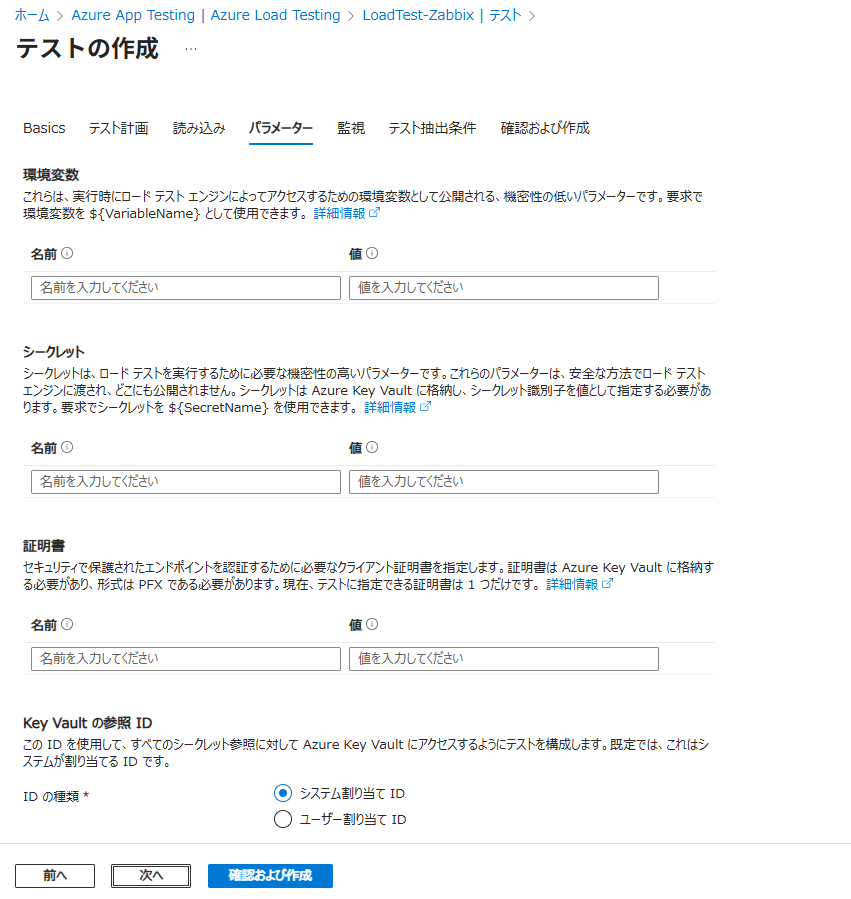Click the ホーム breadcrumb link
The height and width of the screenshot is (899, 851).
(x=31, y=15)
